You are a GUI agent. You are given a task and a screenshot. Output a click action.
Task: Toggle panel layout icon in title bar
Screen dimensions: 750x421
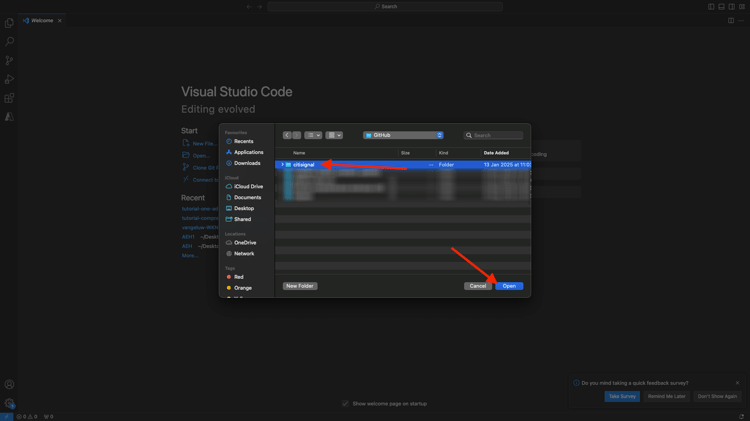click(x=721, y=7)
